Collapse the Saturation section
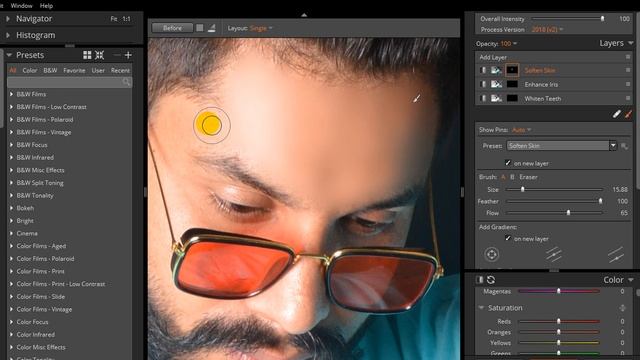The width and height of the screenshot is (640, 360). 481,308
